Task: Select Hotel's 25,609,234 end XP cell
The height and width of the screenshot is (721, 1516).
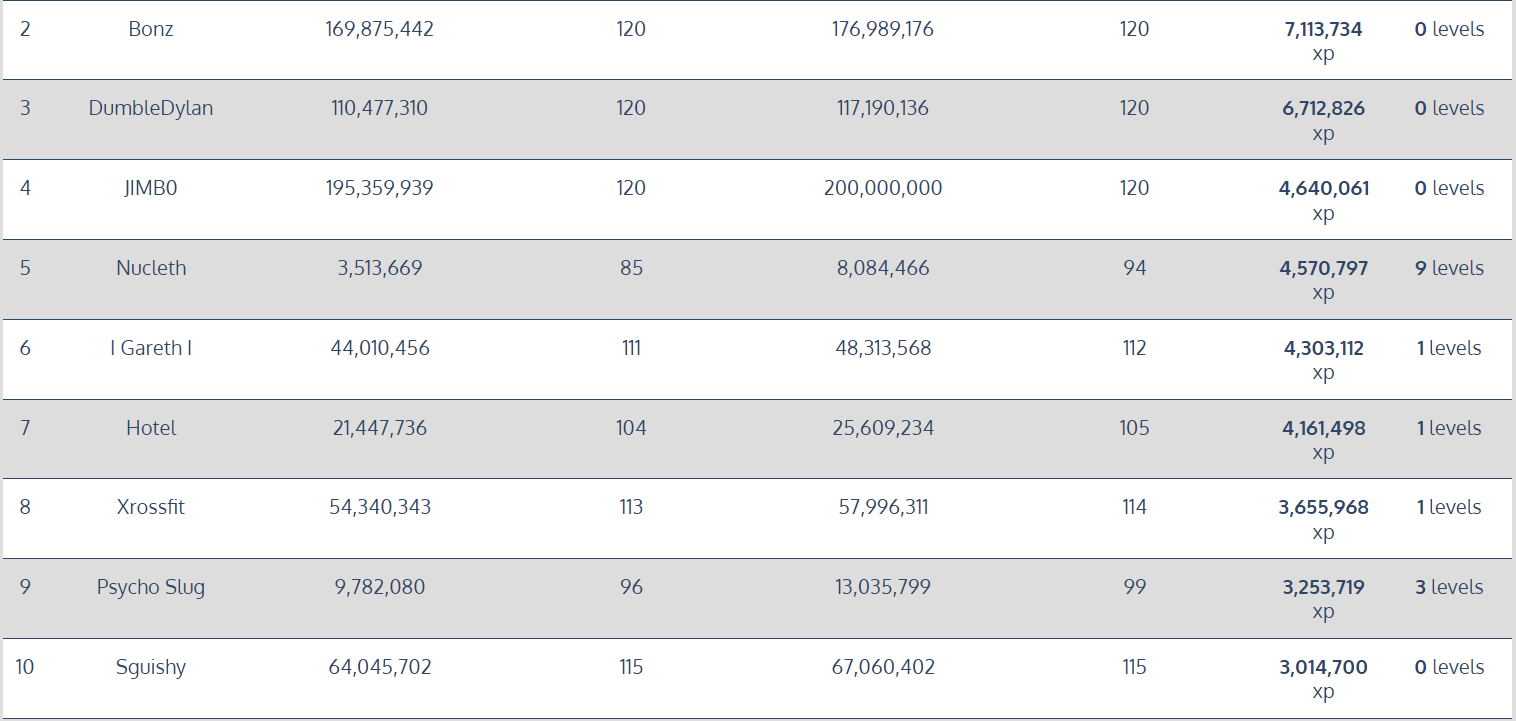Action: coord(883,428)
